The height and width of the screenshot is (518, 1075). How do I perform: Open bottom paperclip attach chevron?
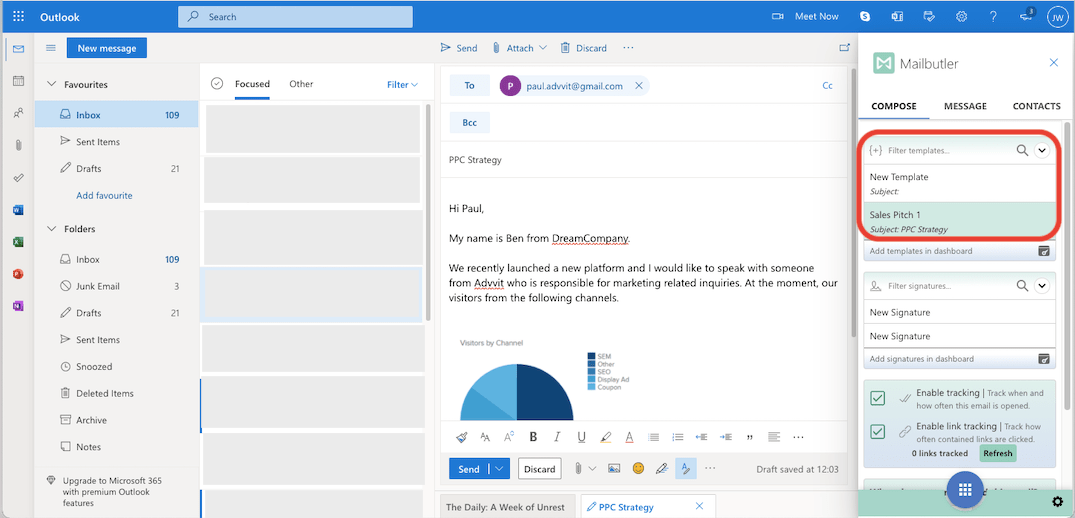tap(592, 469)
